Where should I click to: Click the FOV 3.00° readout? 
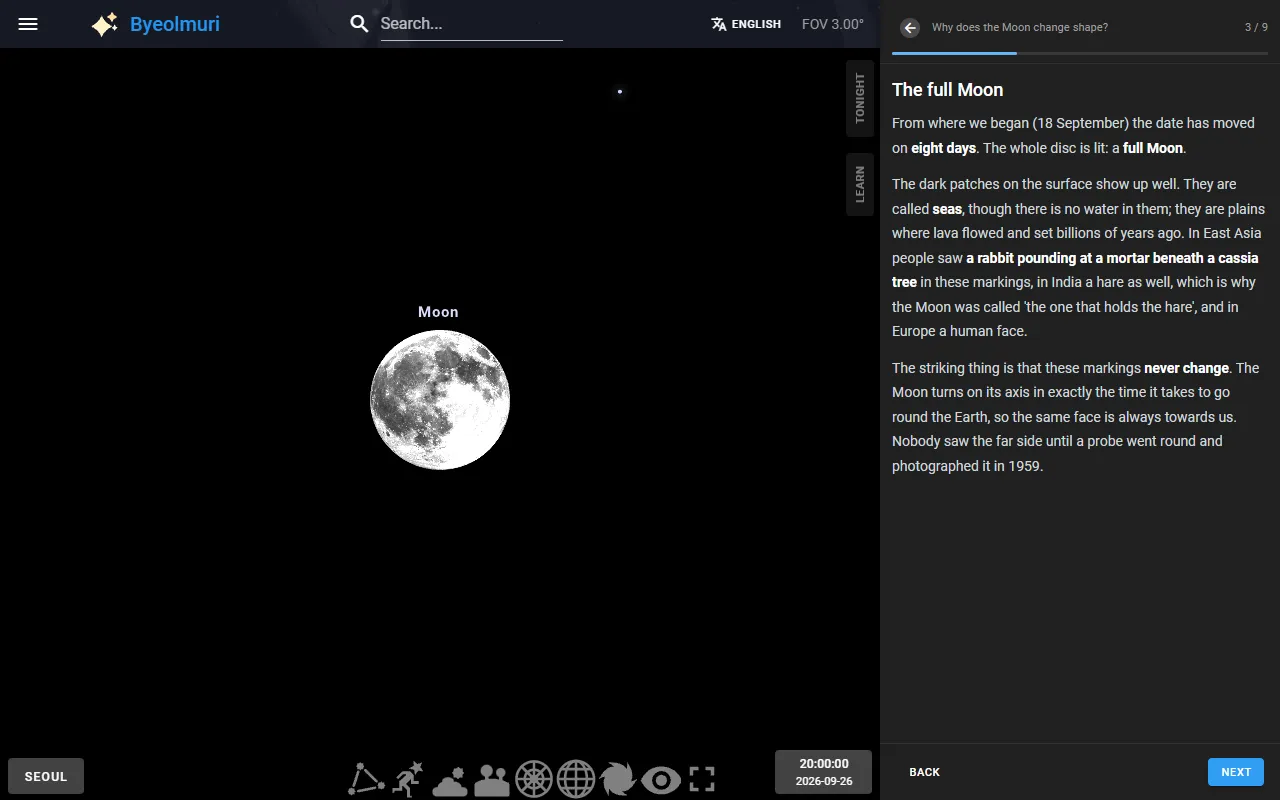[833, 24]
